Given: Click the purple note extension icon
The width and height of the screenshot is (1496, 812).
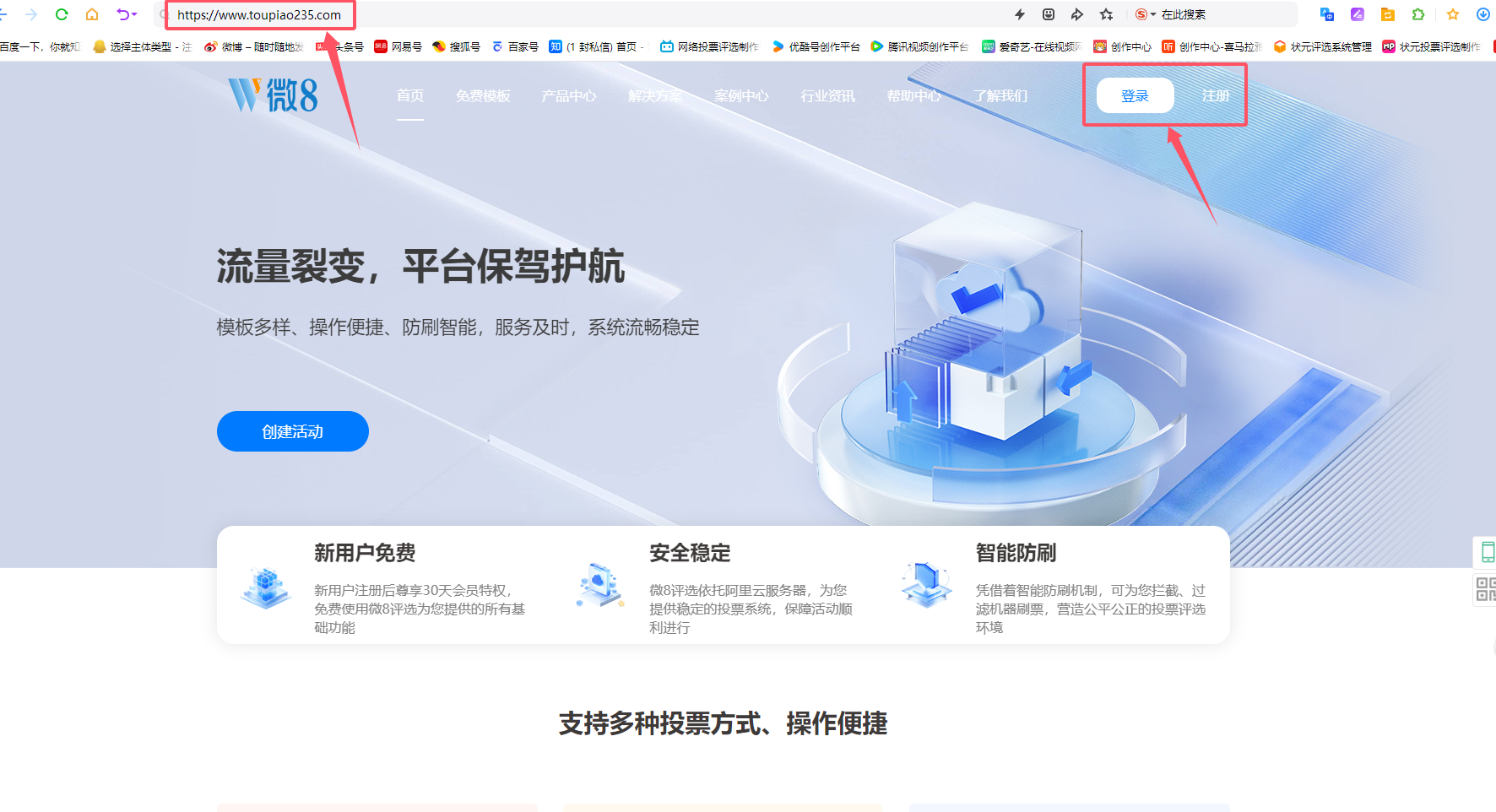Looking at the screenshot, I should click(1358, 14).
